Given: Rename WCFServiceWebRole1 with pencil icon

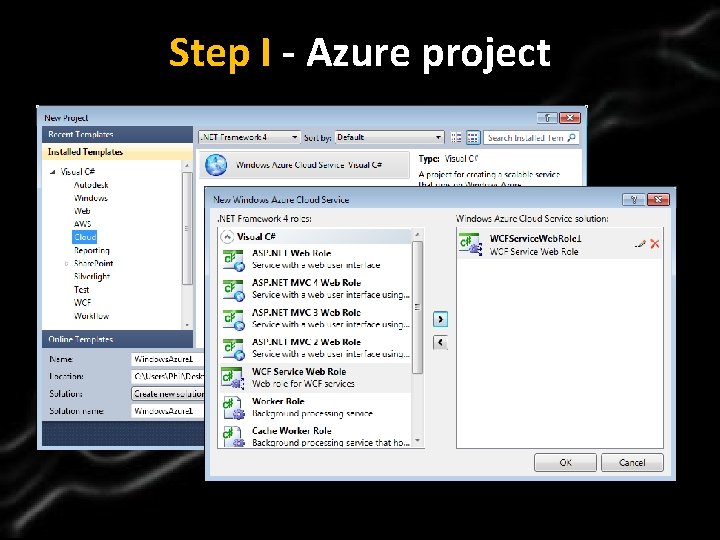Looking at the screenshot, I should pyautogui.click(x=640, y=244).
